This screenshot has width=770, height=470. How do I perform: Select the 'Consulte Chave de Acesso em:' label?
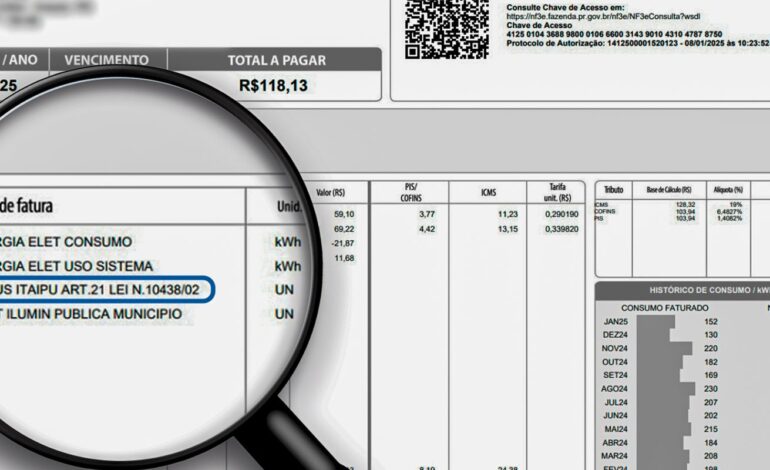pos(565,8)
